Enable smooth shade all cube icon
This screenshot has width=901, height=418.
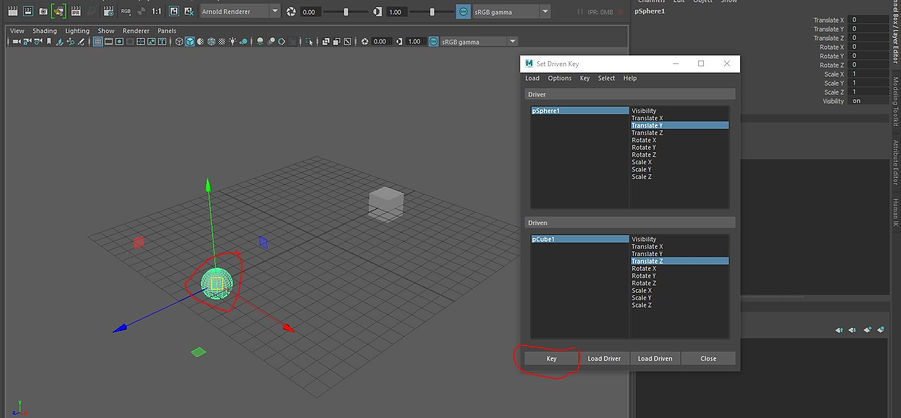click(x=190, y=41)
